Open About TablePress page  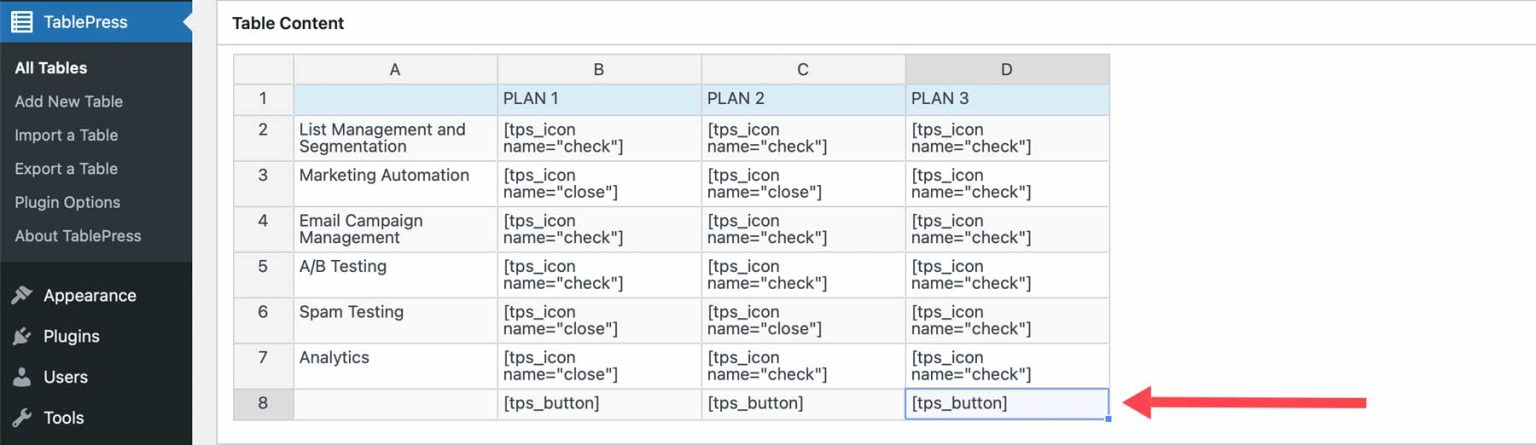(78, 236)
